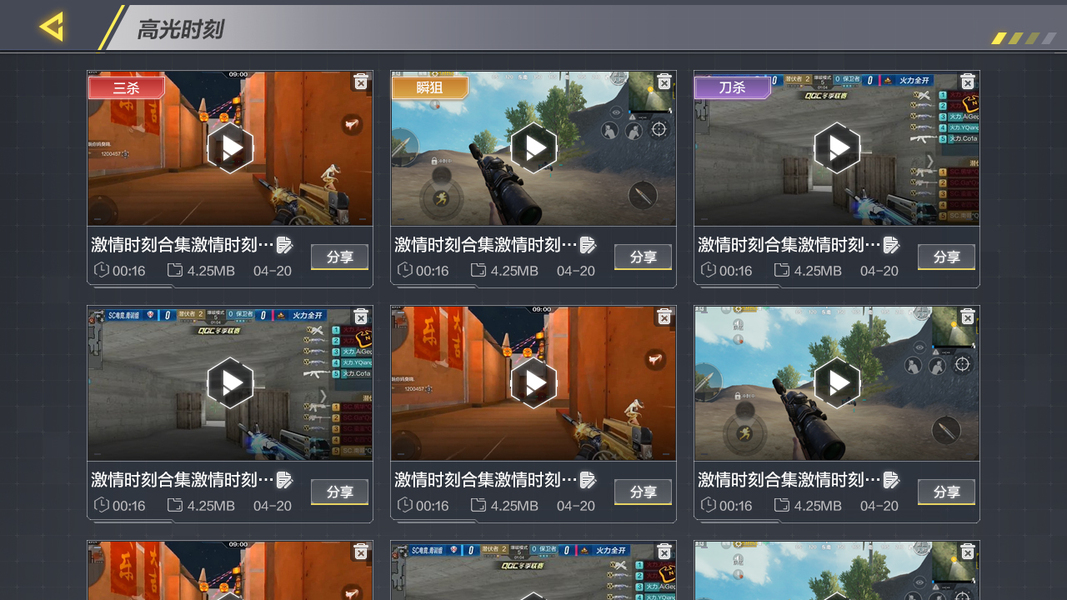The height and width of the screenshot is (600, 1067).
Task: Edit title of middle-row orange wall clip
Action: tap(588, 480)
